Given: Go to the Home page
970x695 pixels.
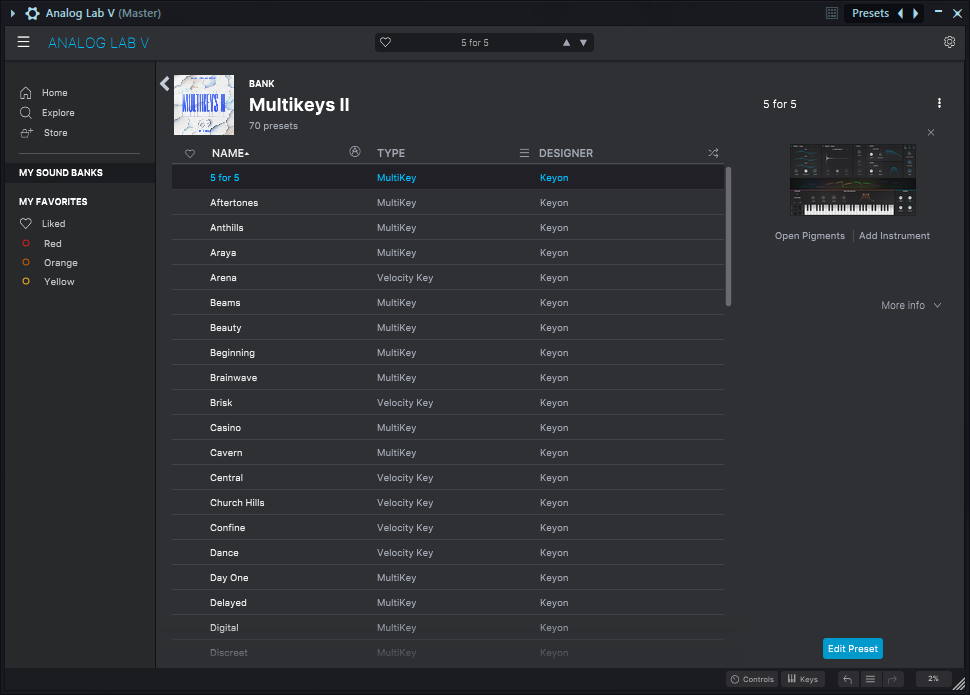Looking at the screenshot, I should [43, 93].
